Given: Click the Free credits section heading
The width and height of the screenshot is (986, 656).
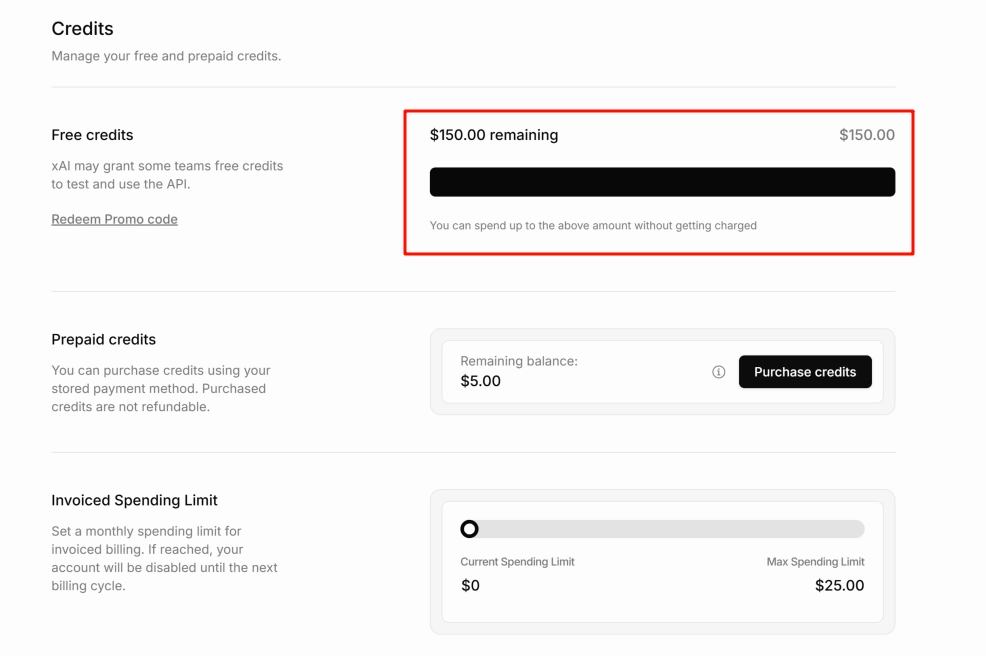Looking at the screenshot, I should [92, 135].
